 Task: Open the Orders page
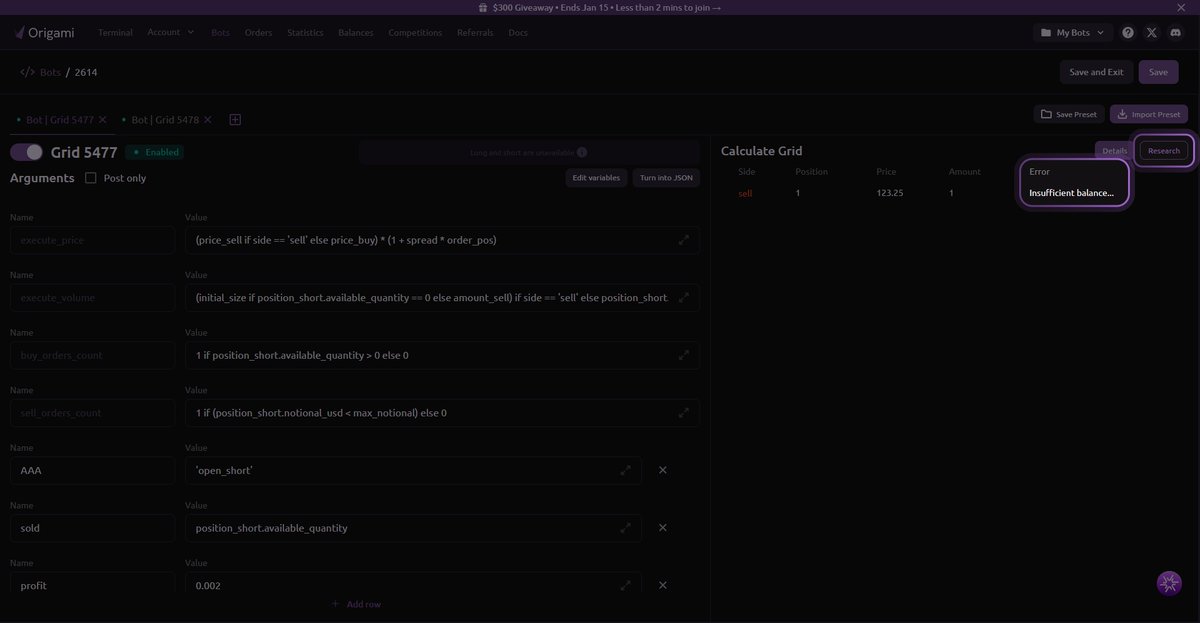click(258, 32)
